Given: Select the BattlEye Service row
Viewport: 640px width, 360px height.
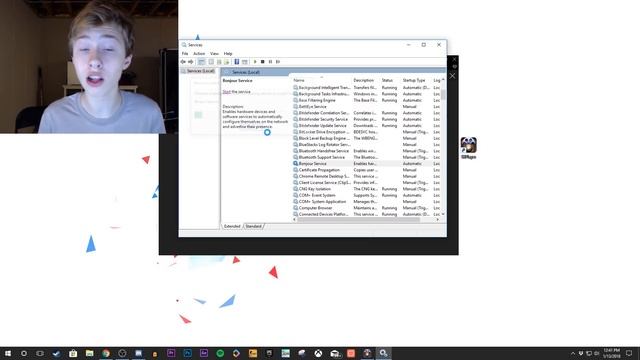Looking at the screenshot, I should [367, 107].
